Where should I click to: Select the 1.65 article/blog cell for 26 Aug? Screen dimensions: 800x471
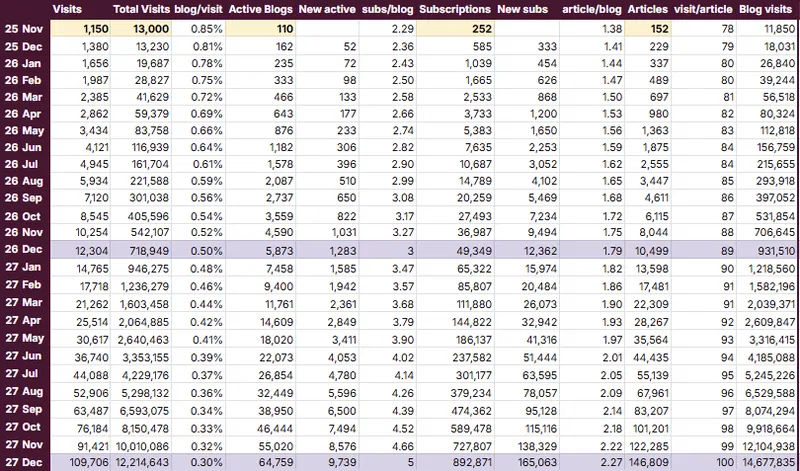tap(592, 181)
